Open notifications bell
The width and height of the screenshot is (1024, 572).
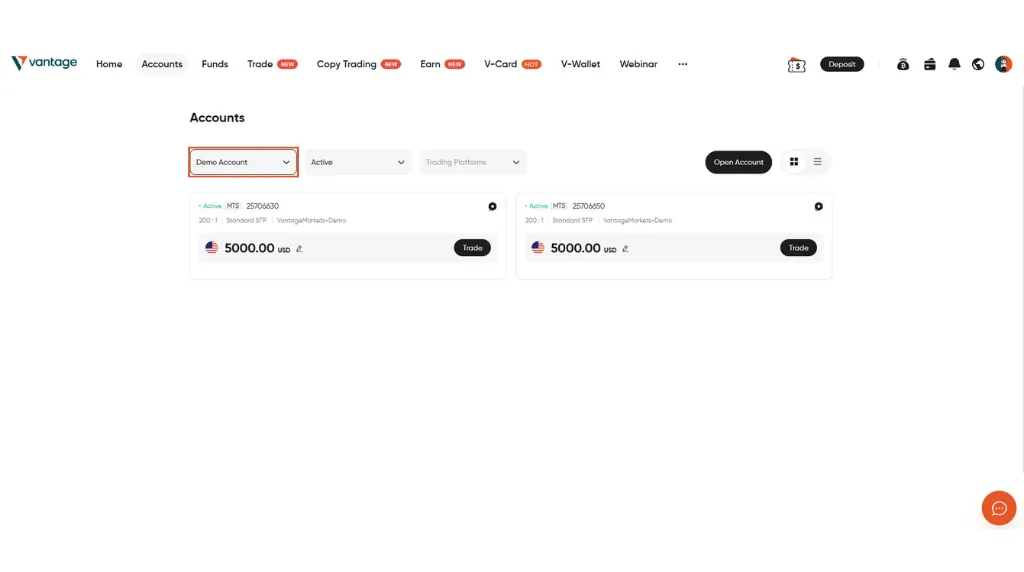[954, 64]
